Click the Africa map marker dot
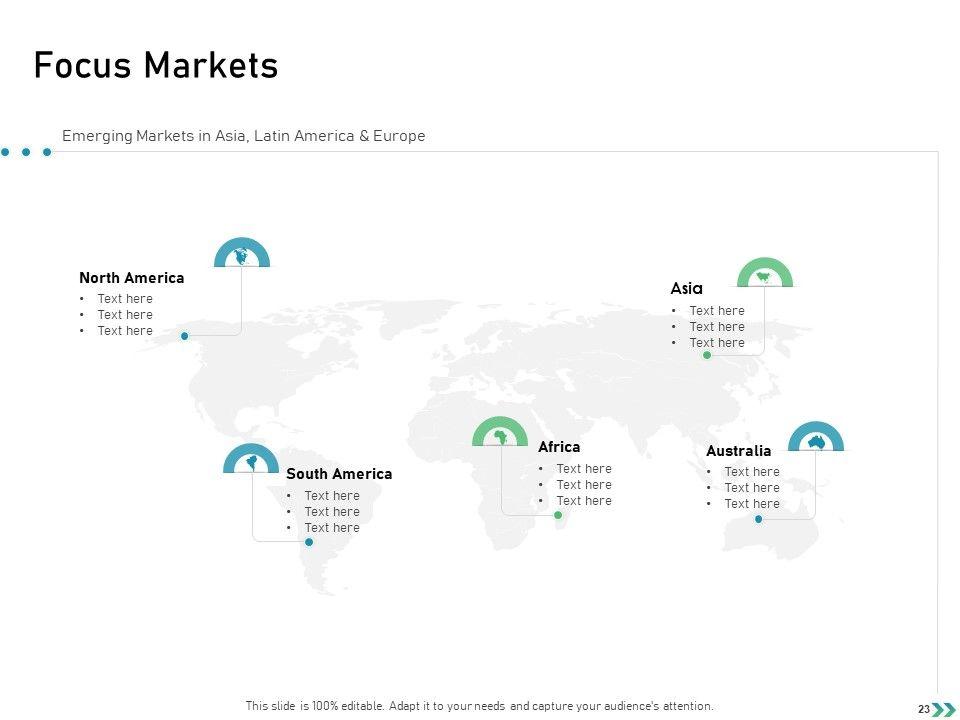The height and width of the screenshot is (720, 960). (558, 515)
